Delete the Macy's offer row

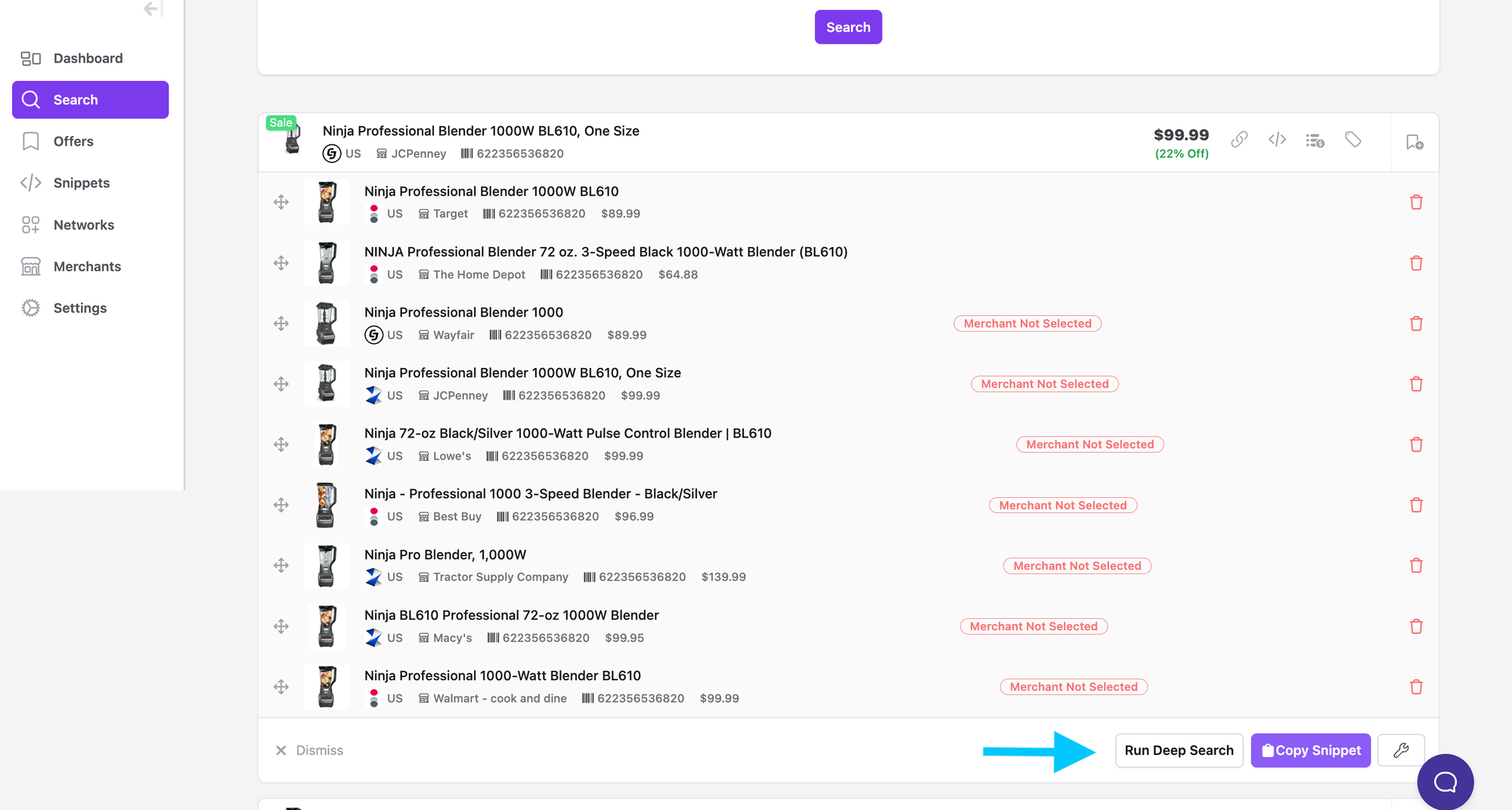click(x=1417, y=626)
